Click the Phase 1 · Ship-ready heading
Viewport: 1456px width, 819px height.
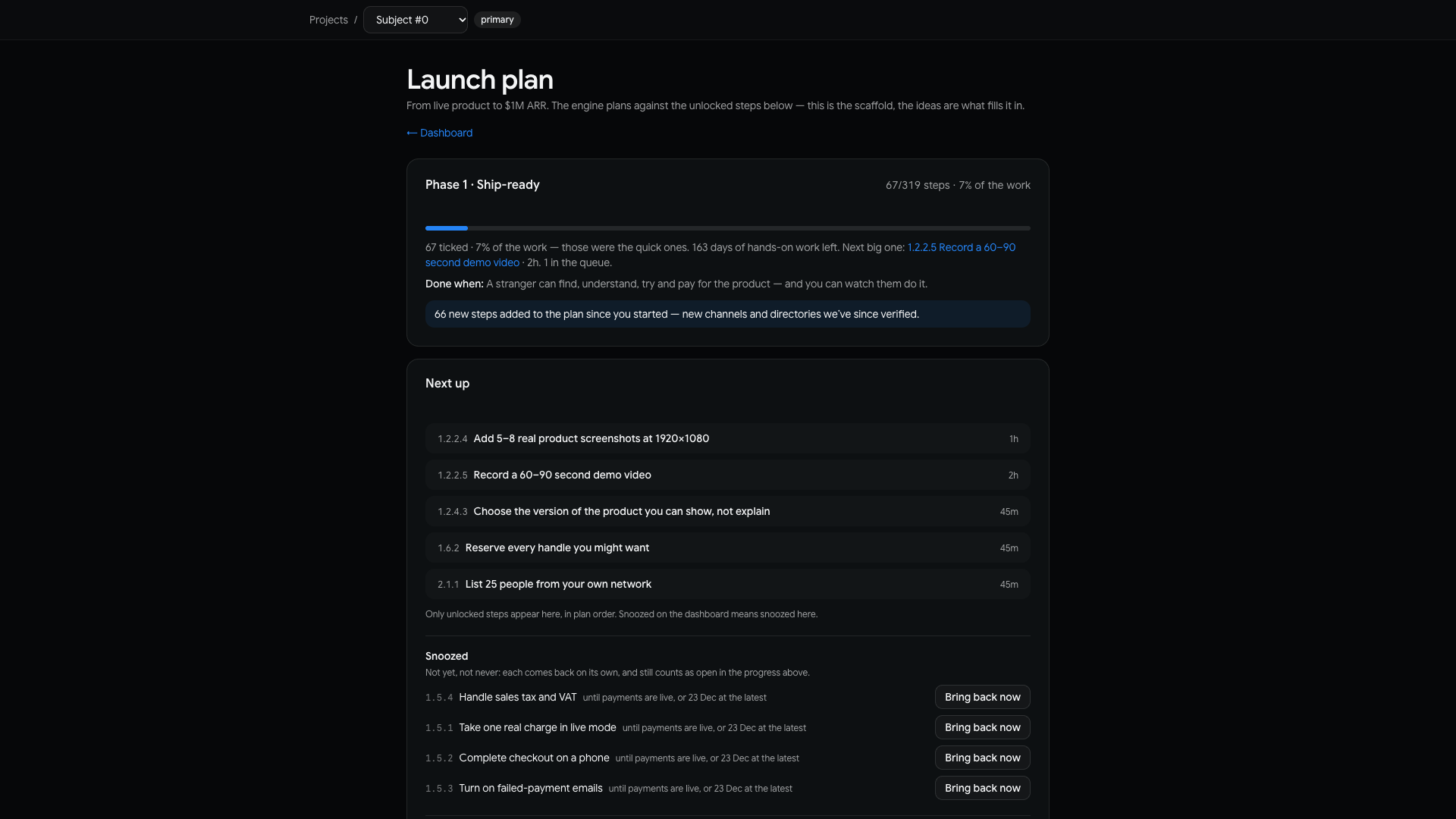coord(482,184)
